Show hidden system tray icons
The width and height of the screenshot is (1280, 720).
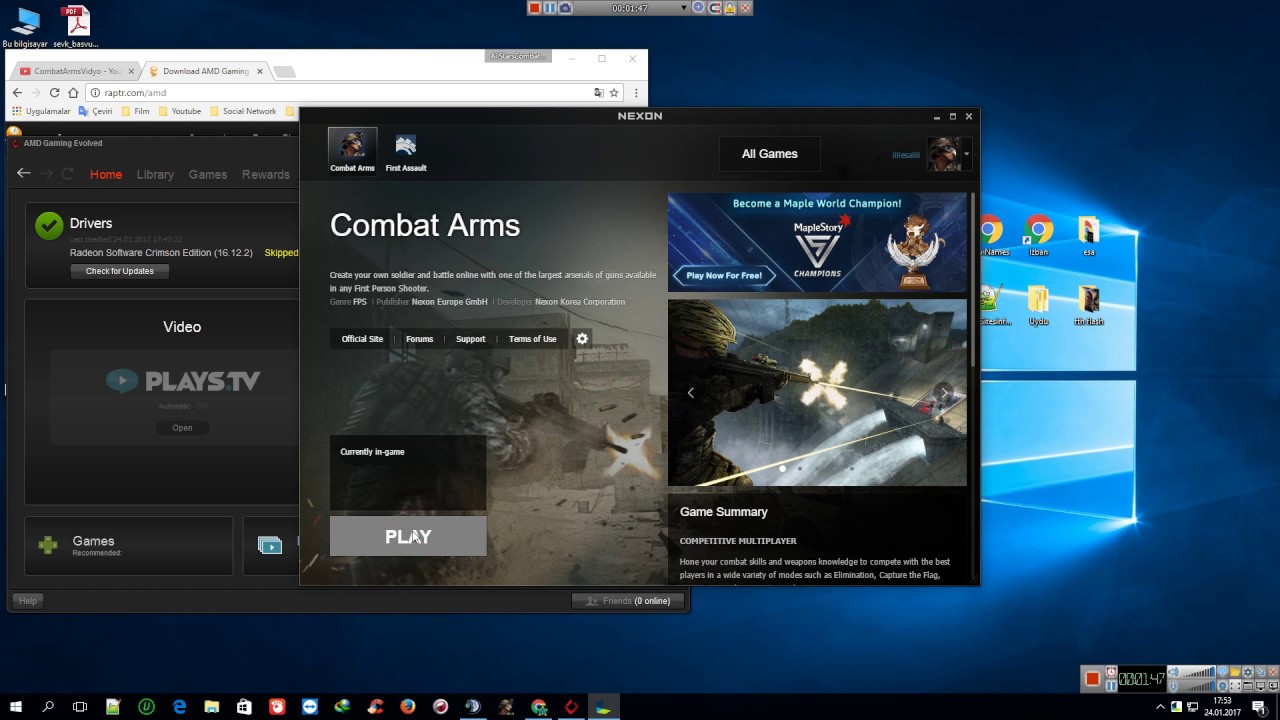(x=1161, y=707)
